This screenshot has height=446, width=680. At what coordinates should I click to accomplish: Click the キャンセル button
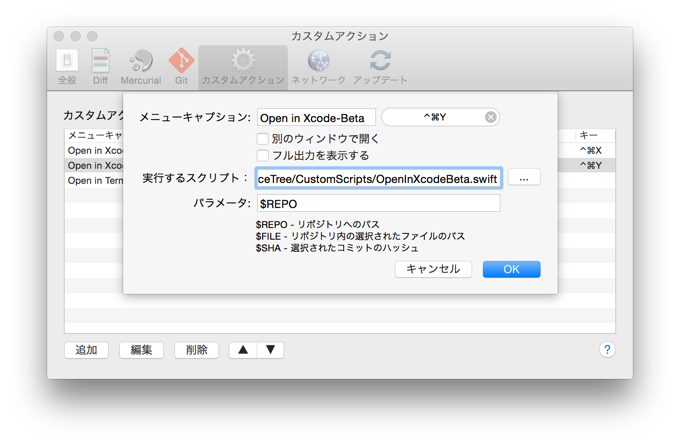coord(433,269)
